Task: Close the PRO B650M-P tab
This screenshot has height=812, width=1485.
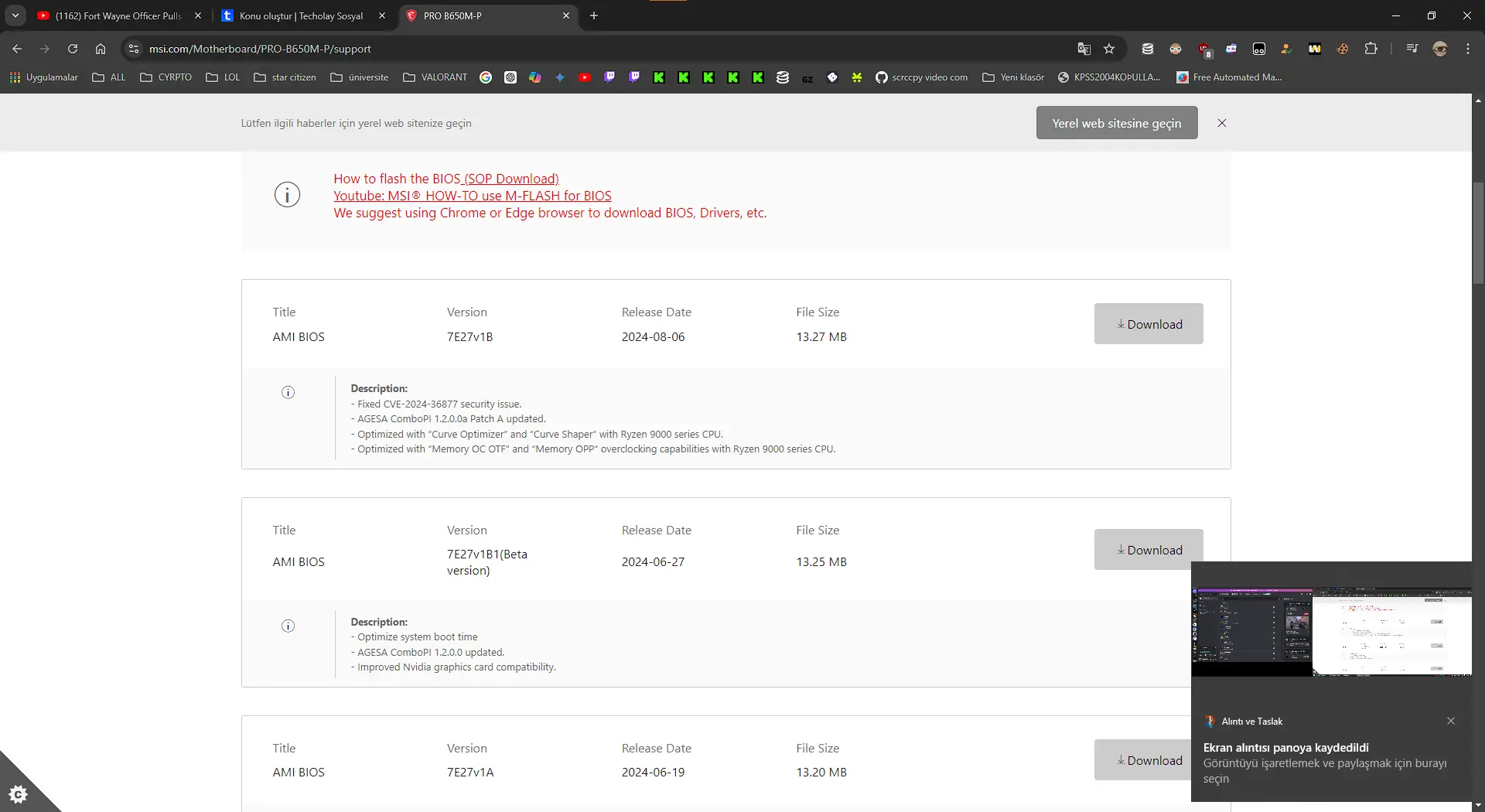Action: click(566, 15)
